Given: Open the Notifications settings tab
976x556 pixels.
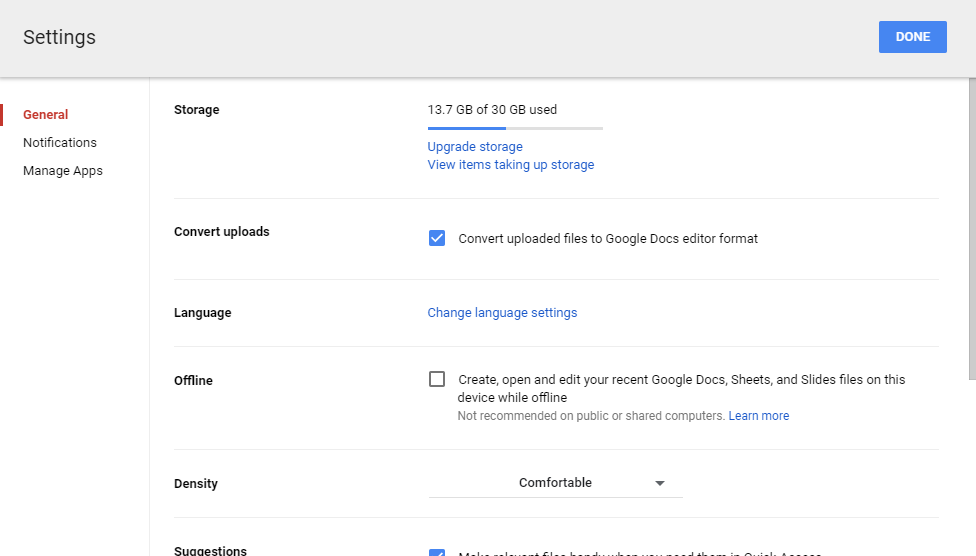Looking at the screenshot, I should coord(60,143).
